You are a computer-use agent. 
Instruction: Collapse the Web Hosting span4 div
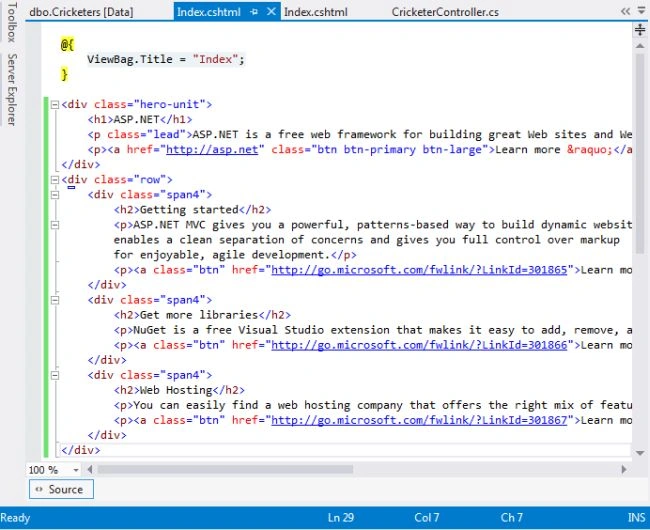[55, 375]
